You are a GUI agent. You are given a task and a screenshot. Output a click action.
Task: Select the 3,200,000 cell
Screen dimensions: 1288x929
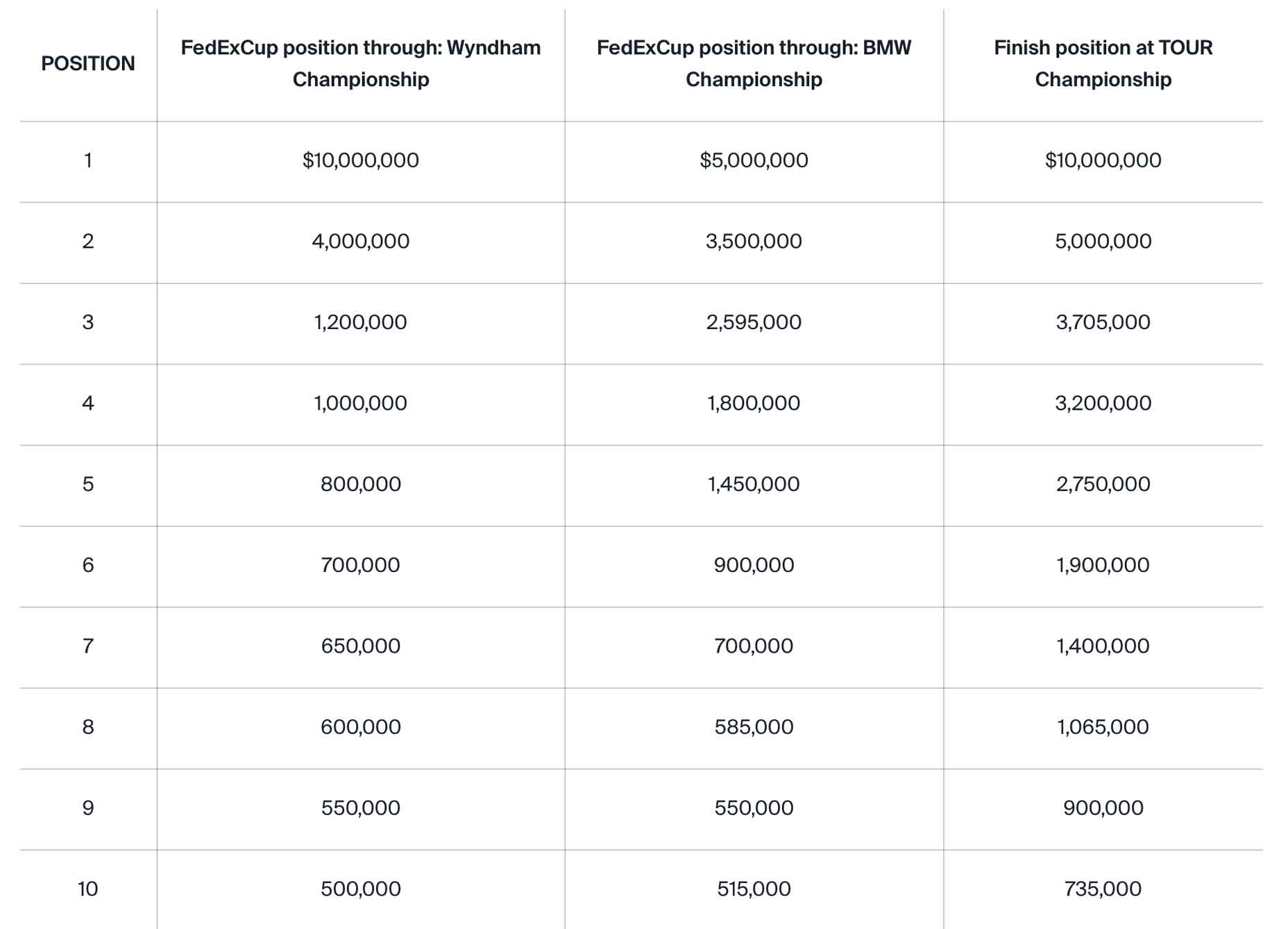pos(1103,403)
